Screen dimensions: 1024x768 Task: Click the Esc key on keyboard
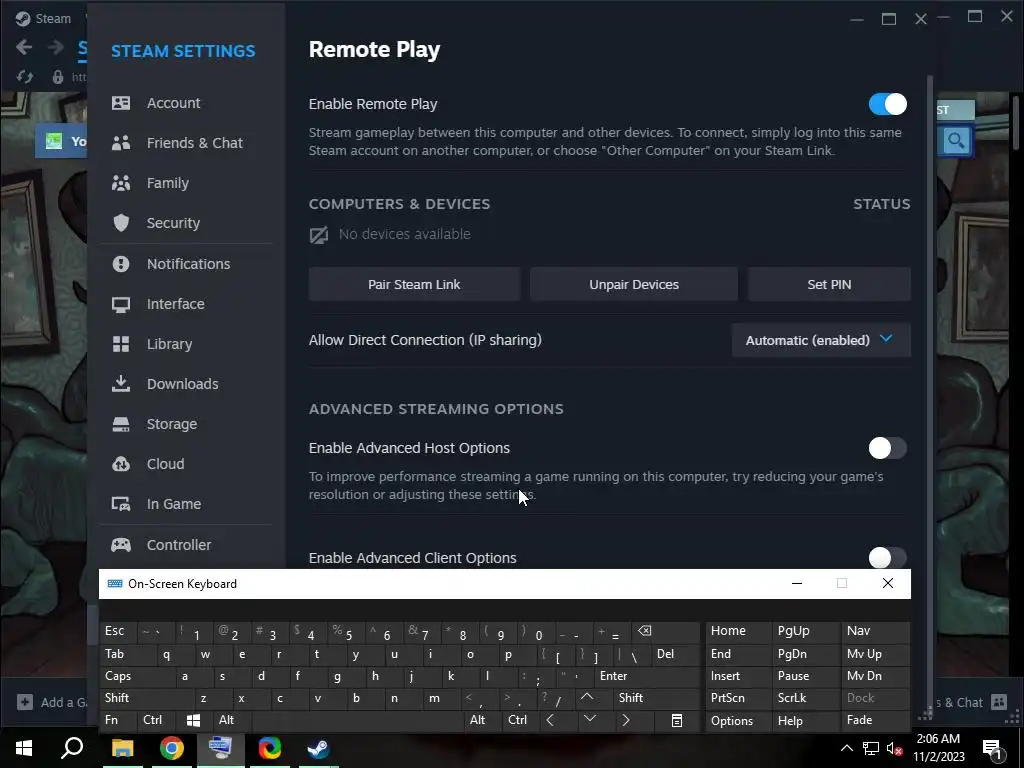[x=119, y=631]
